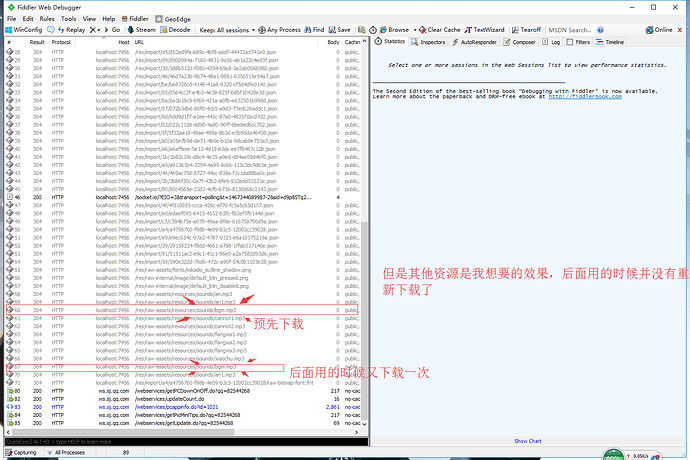Viewport: 690px width, 460px height.
Task: Sort sessions by Host column header
Action: [103, 42]
